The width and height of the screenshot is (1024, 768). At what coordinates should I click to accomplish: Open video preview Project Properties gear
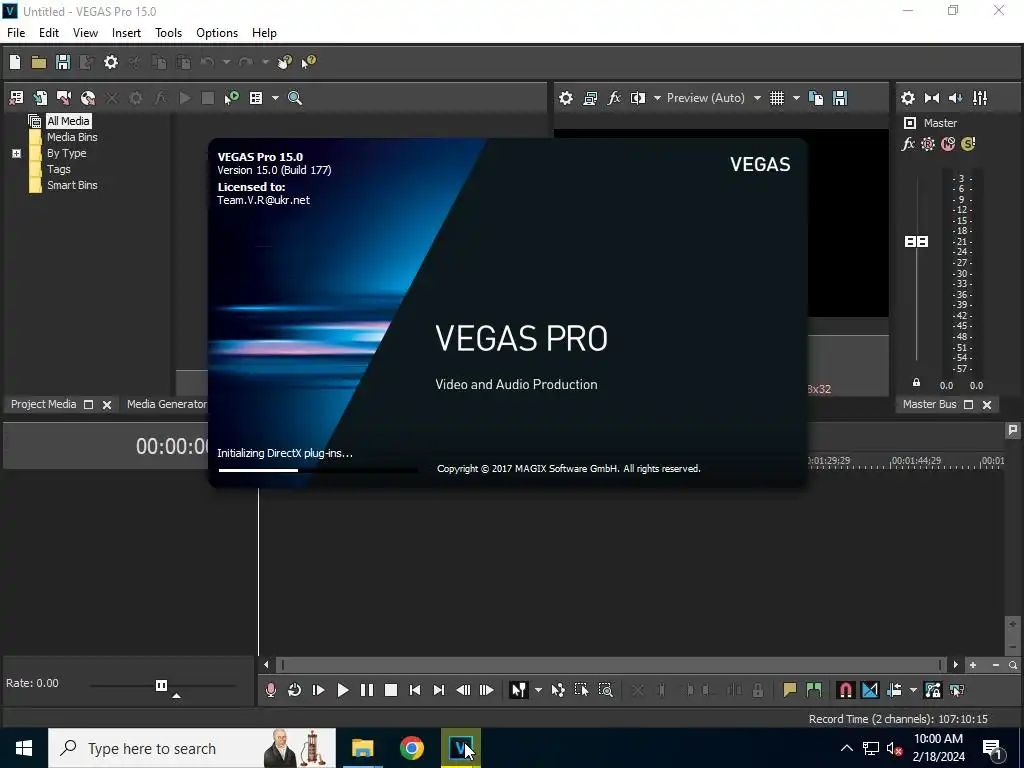tap(566, 98)
